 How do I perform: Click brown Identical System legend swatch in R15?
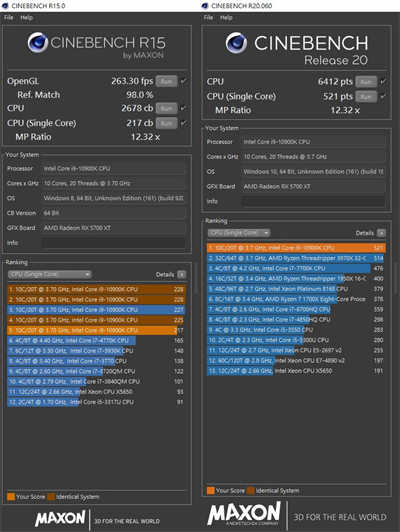coord(51,497)
